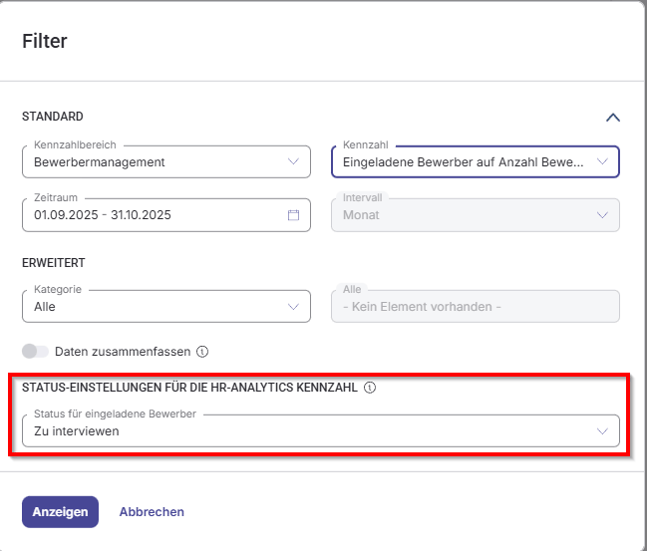Open the calendar icon in Zeitraum

(x=294, y=215)
